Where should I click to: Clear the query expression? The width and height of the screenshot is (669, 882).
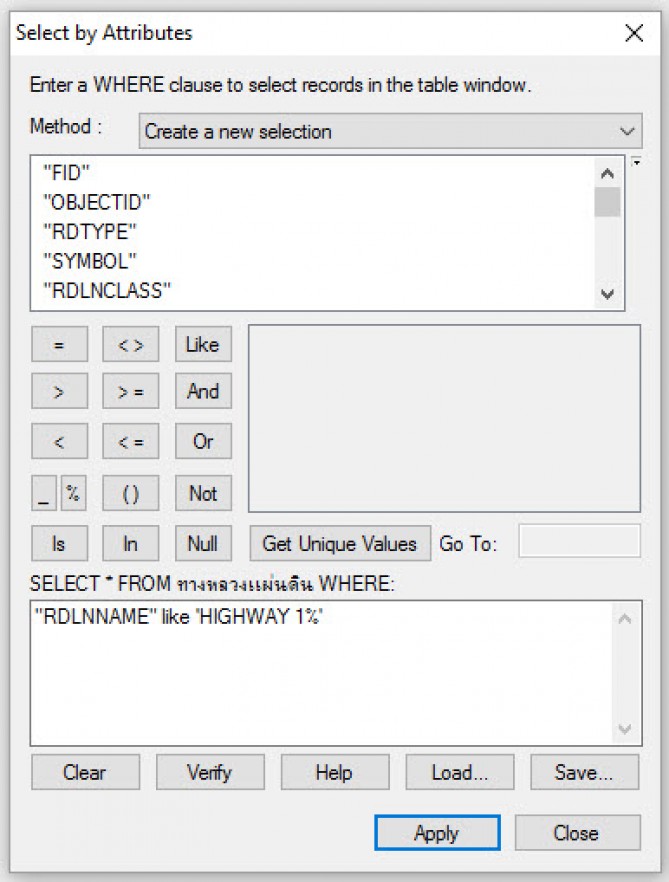click(x=85, y=772)
